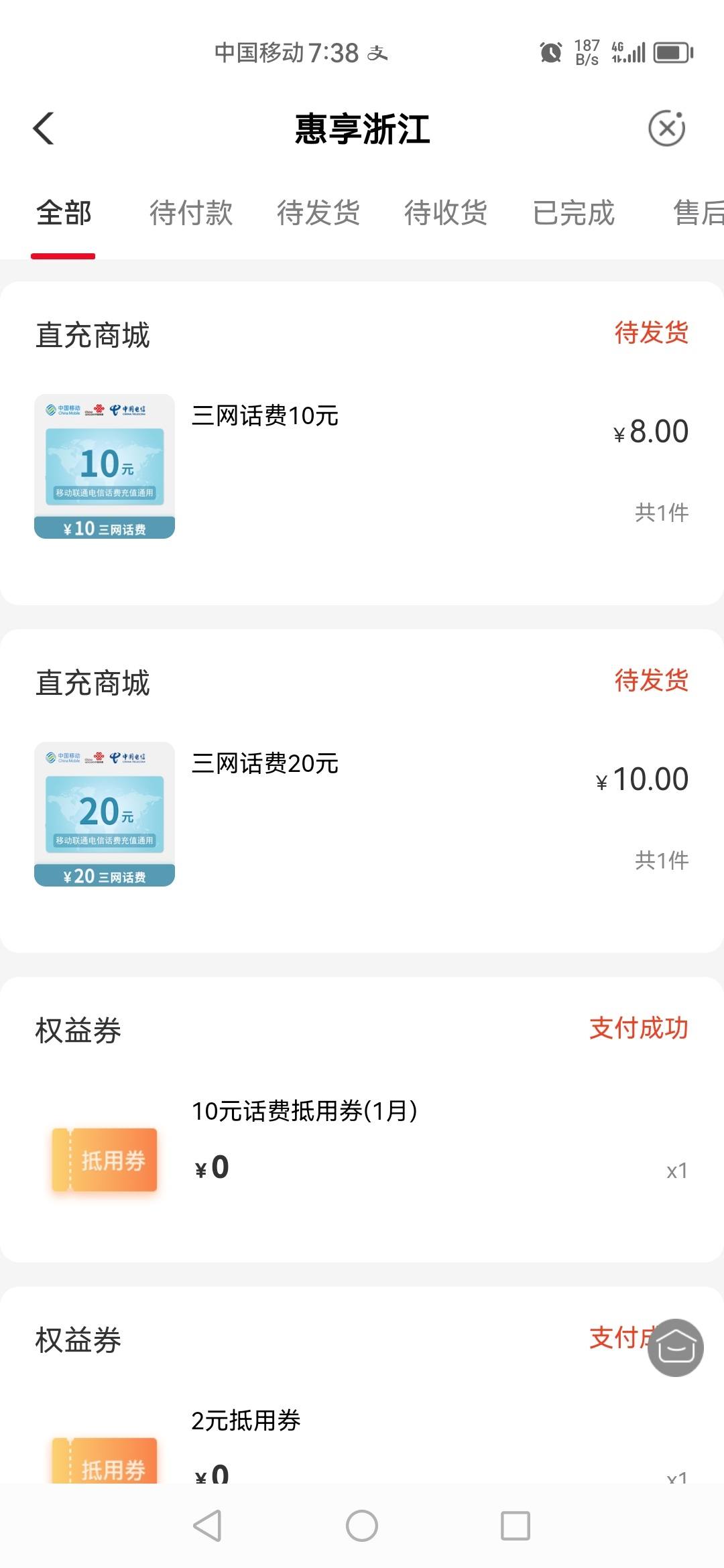
Task: Open the 三网话费10元 product thumbnail
Action: pyautogui.click(x=105, y=466)
